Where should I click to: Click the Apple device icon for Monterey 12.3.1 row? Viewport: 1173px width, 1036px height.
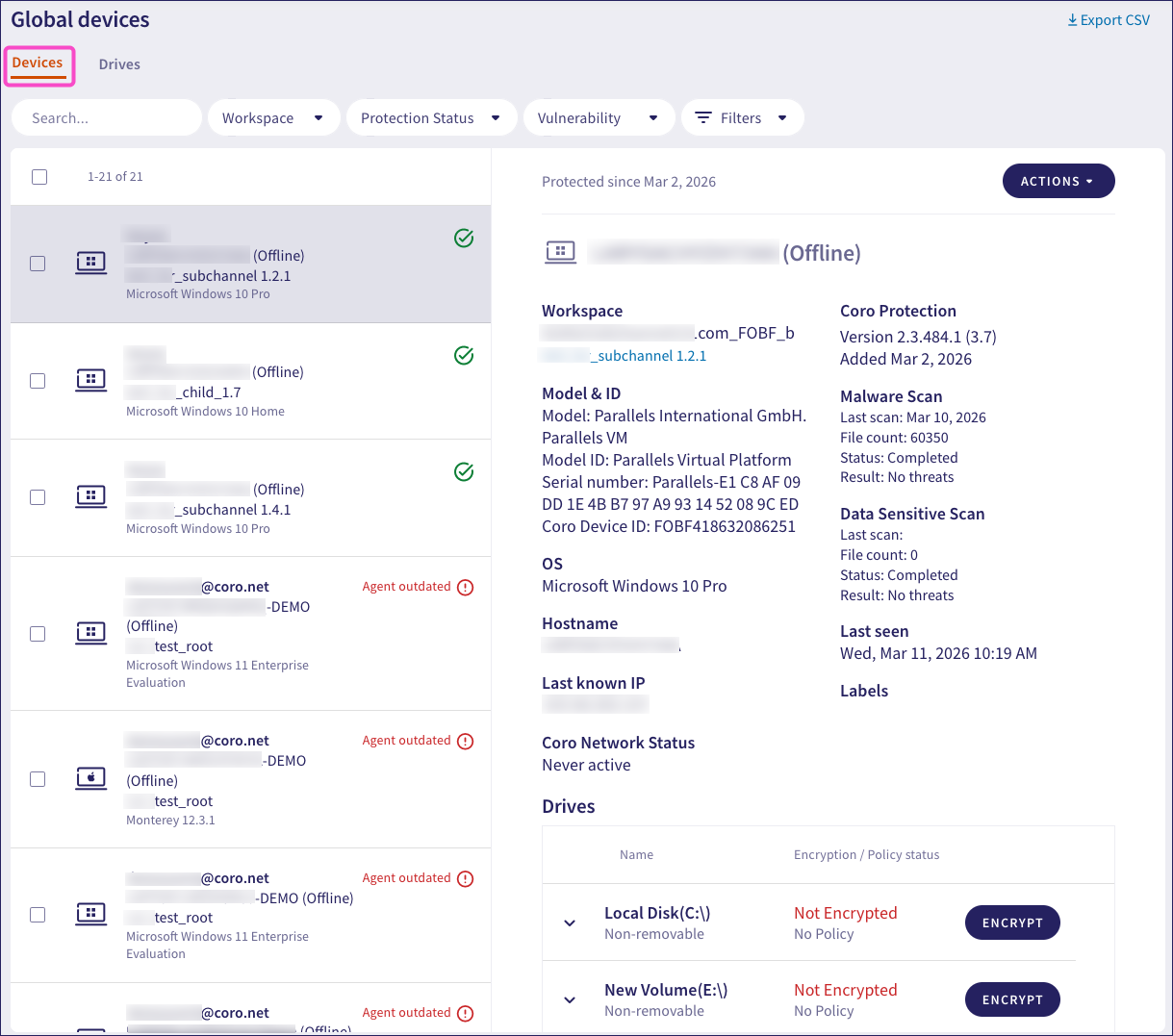coord(91,778)
